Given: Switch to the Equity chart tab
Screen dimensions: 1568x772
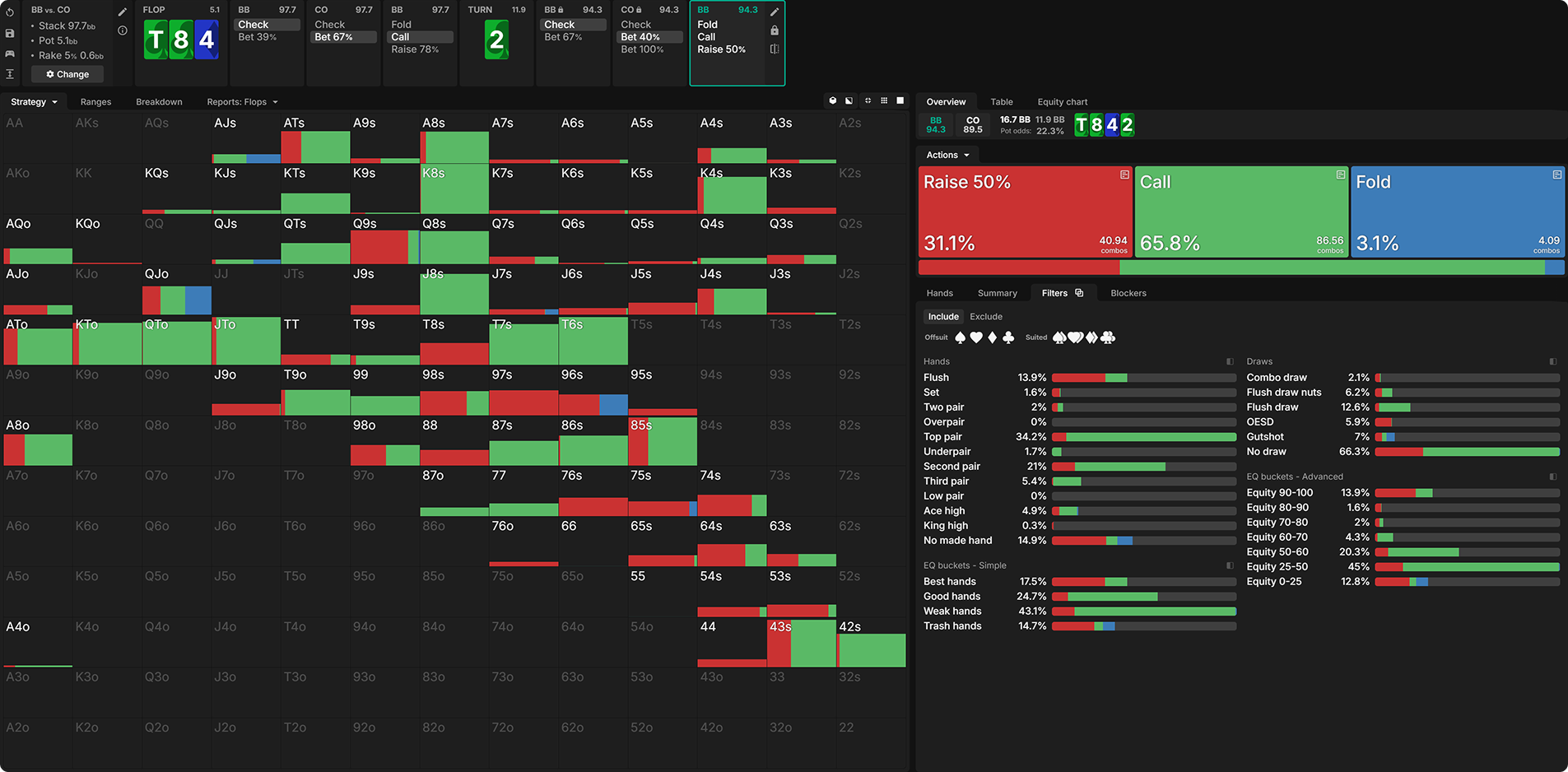Looking at the screenshot, I should pyautogui.click(x=1062, y=102).
